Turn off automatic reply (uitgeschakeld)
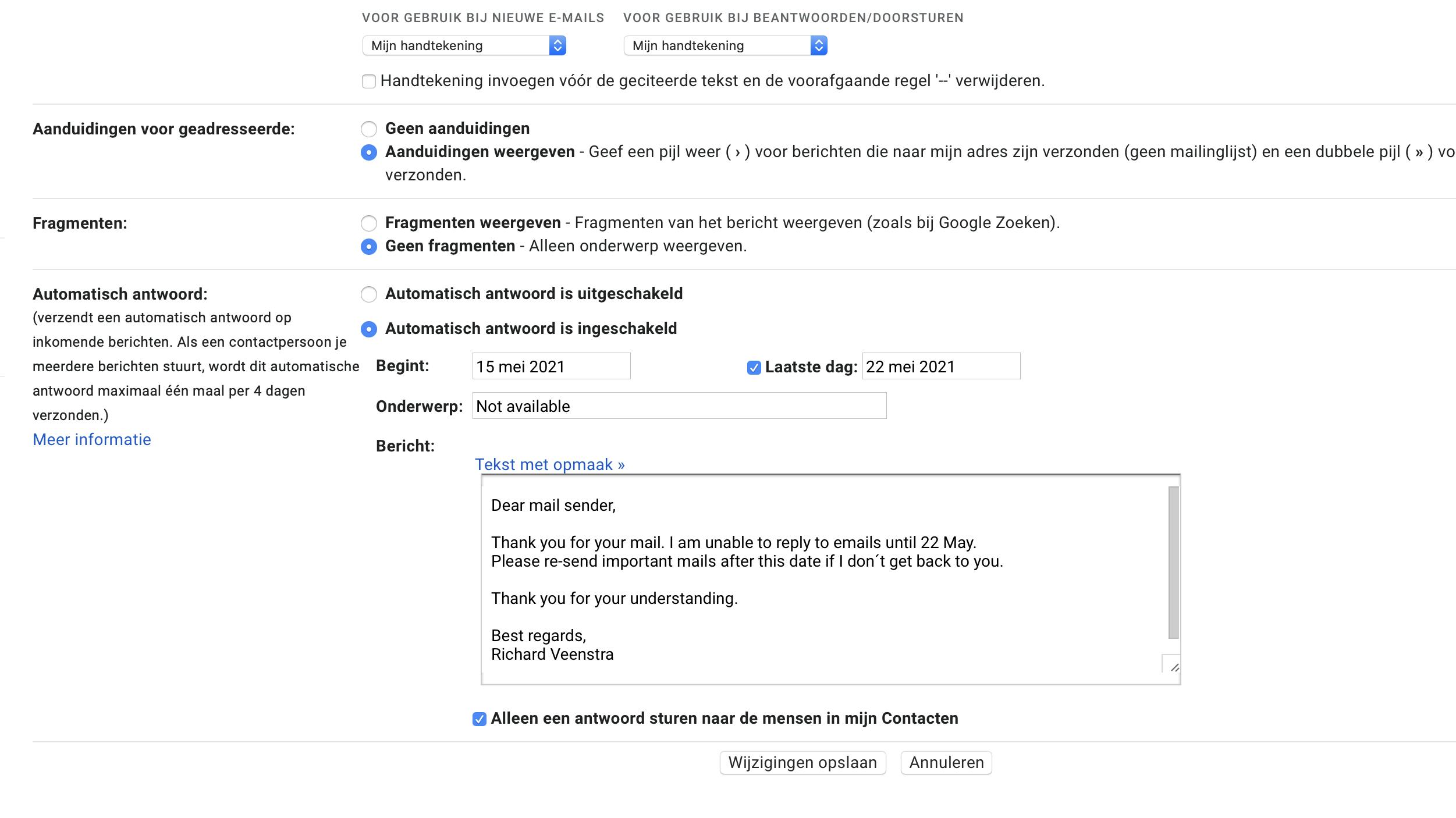 click(369, 294)
